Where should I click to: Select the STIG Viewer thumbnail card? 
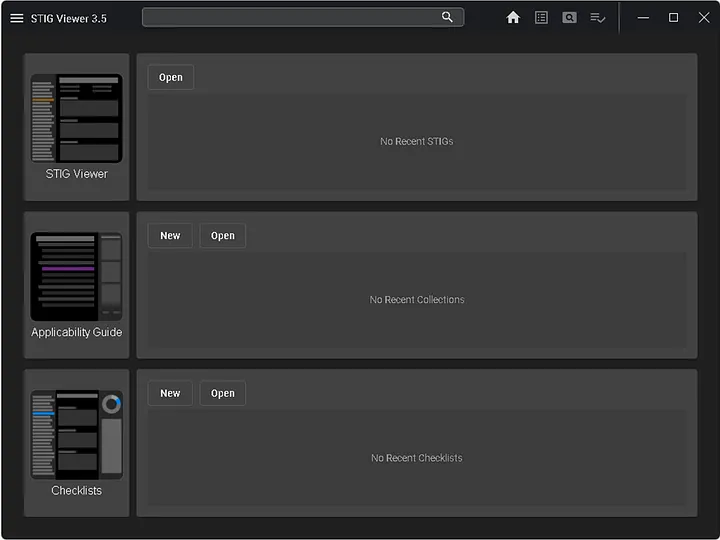pyautogui.click(x=77, y=127)
